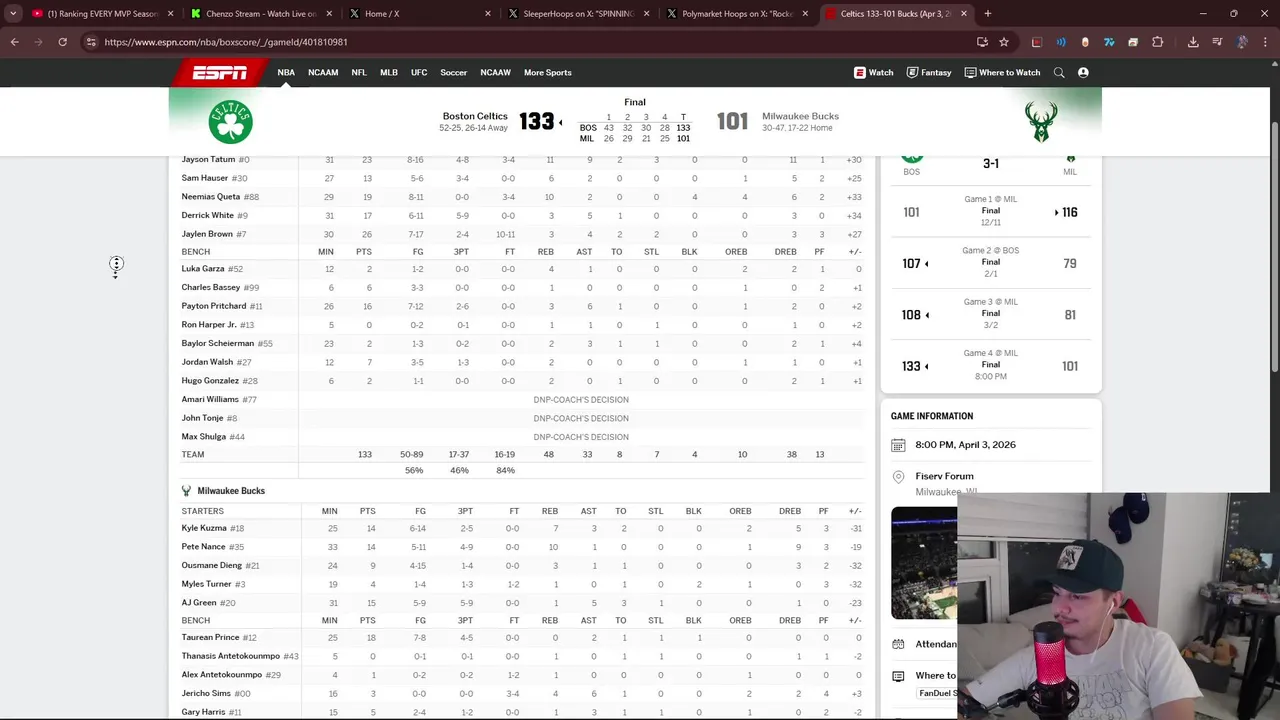
Task: Switch to the Ranking EVERY MVP Season tab
Action: (x=103, y=14)
